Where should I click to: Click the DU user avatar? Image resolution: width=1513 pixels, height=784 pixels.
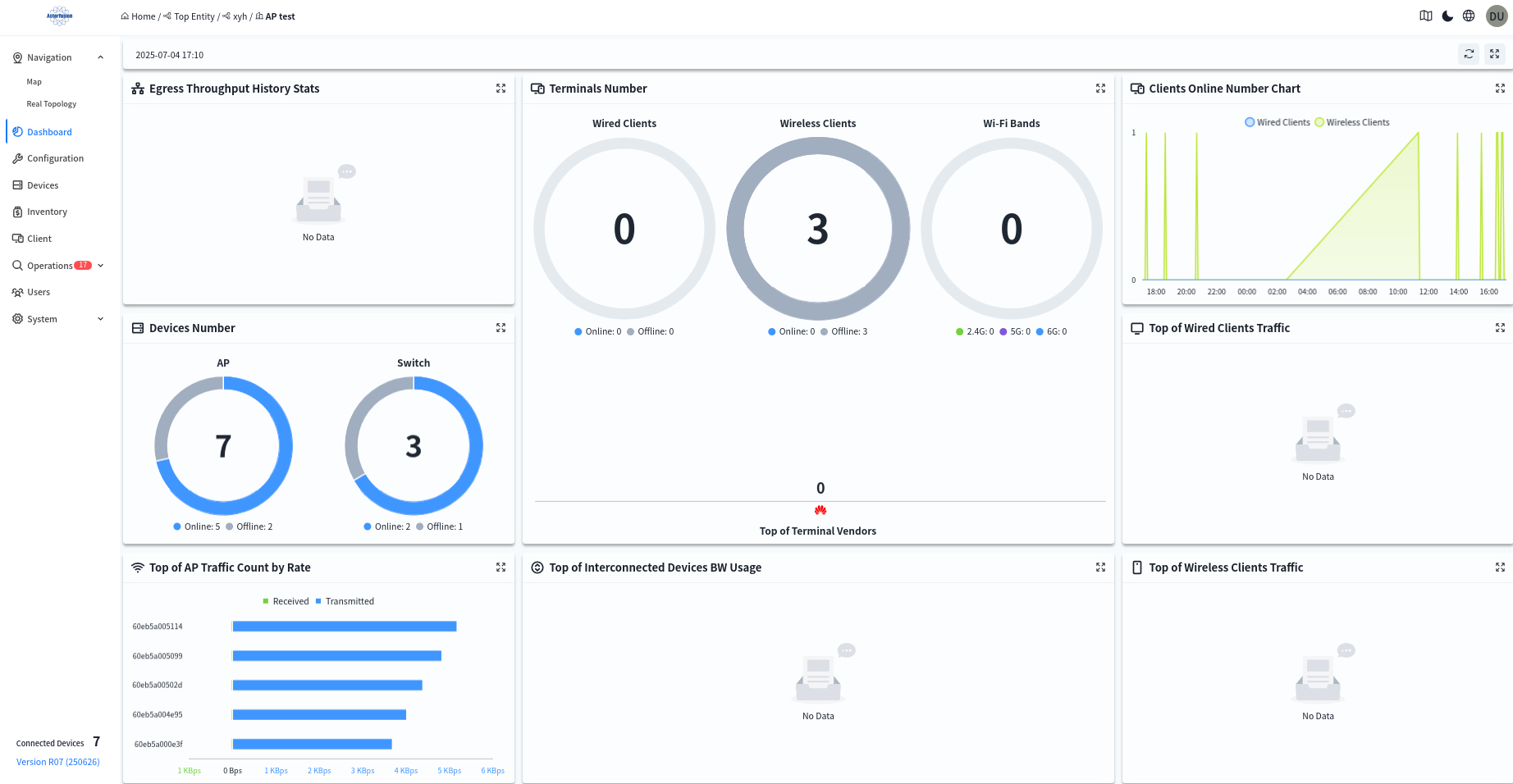(x=1497, y=16)
